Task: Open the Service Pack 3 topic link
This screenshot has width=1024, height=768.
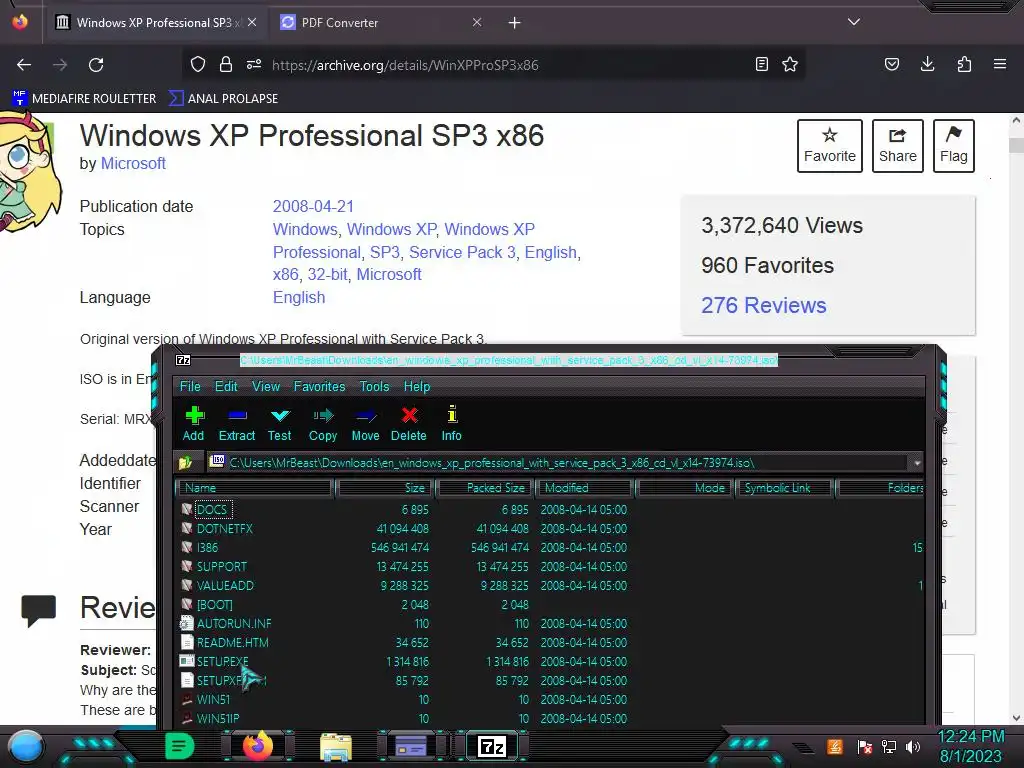Action: (462, 252)
